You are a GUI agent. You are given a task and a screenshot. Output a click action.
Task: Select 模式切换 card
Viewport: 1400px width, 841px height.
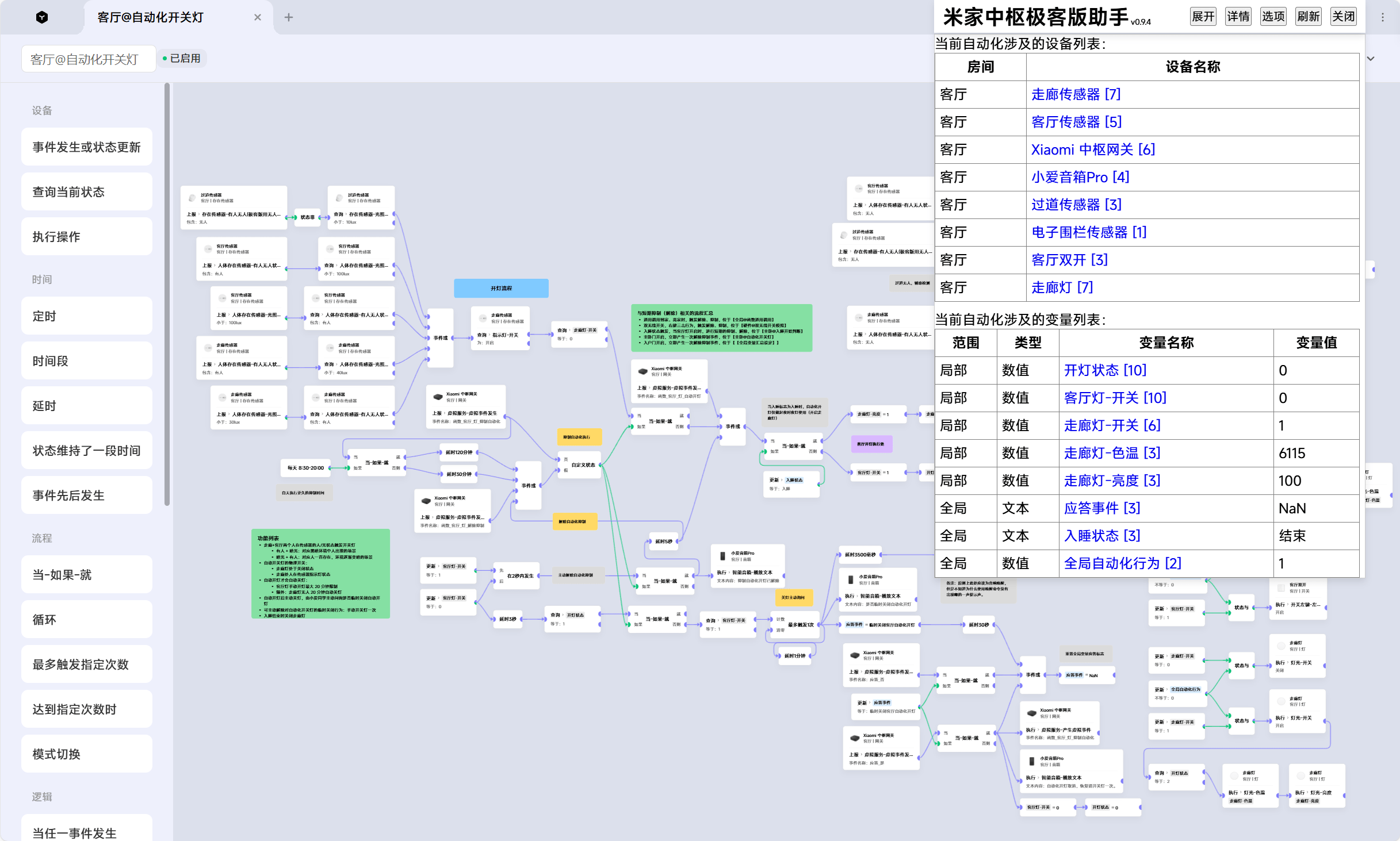(87, 754)
